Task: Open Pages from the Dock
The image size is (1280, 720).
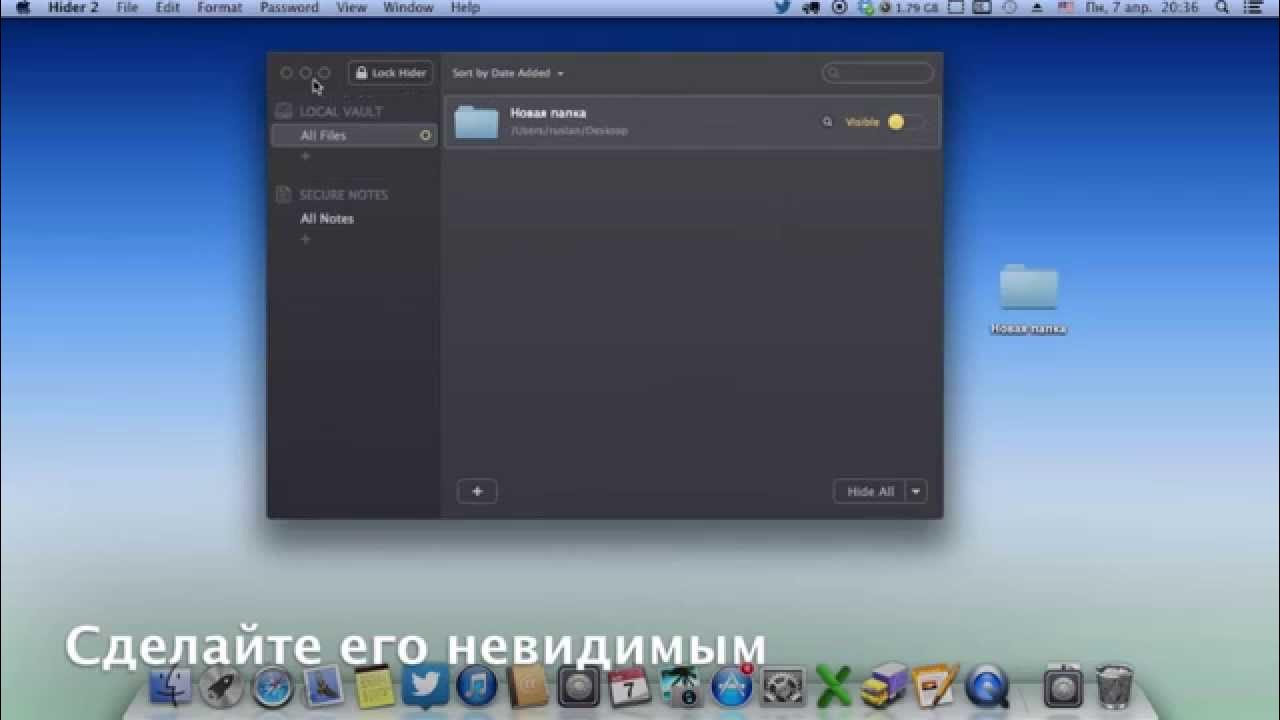Action: (935, 687)
